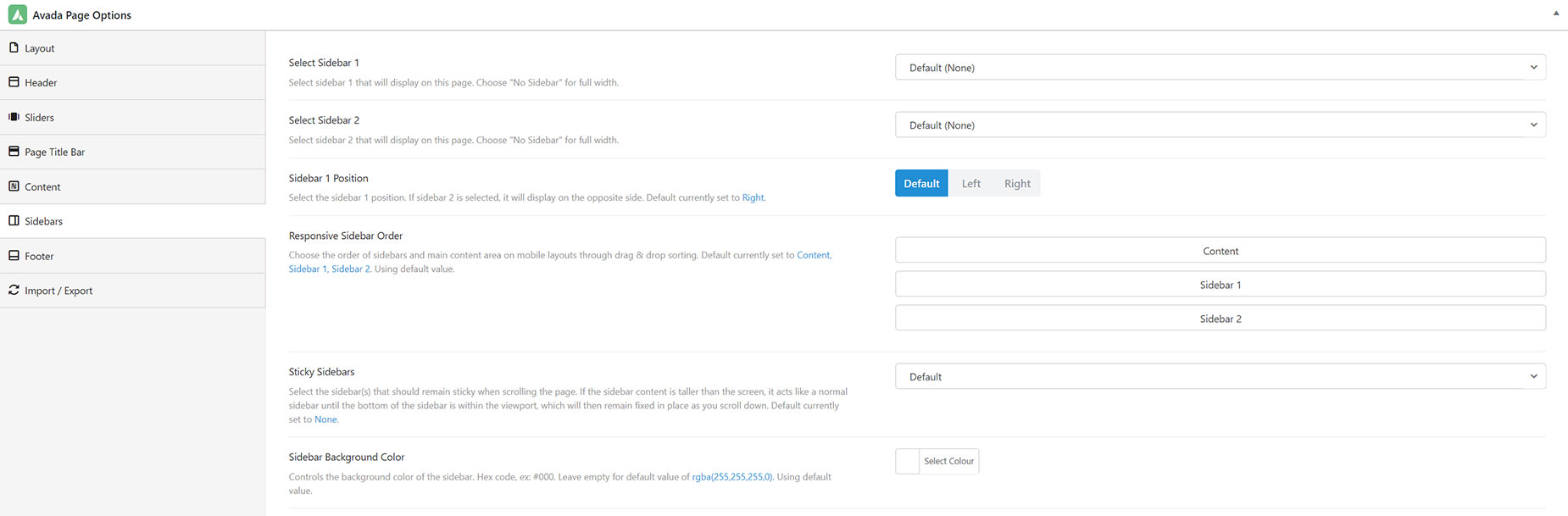Open the Header tab
Screen dimensions: 1568x516
(x=132, y=82)
